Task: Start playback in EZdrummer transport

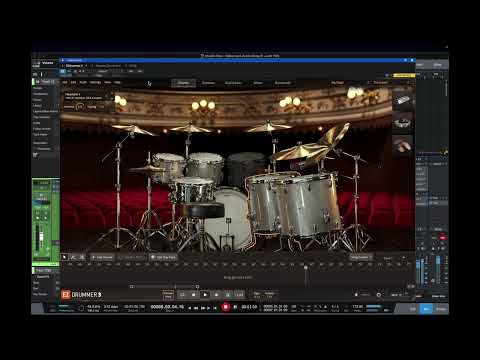Action: 205,295
